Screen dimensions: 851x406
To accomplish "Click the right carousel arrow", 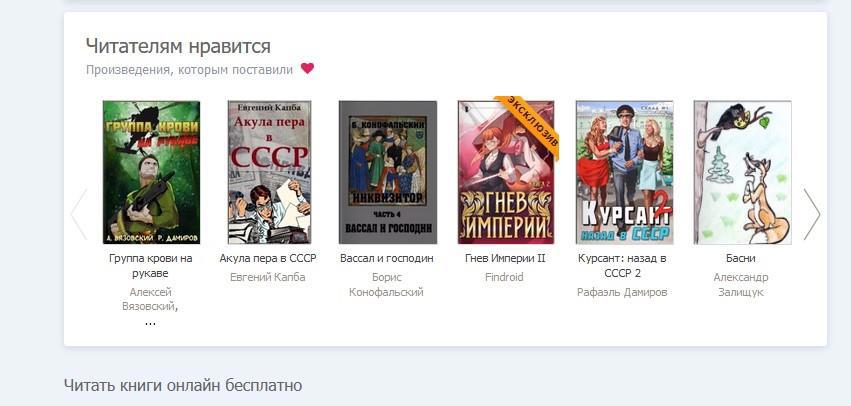I will pos(811,214).
